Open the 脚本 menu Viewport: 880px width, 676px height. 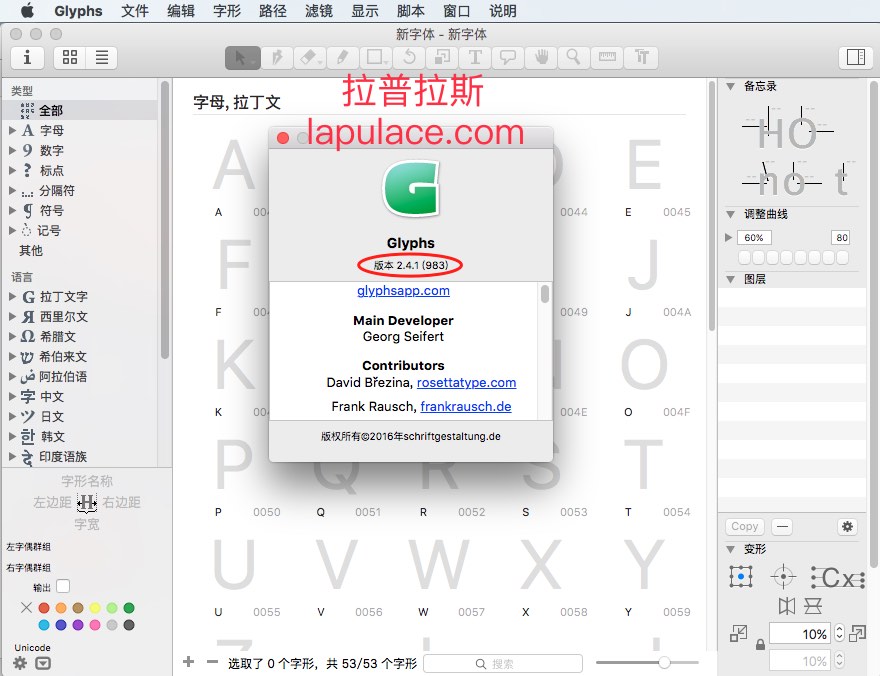pyautogui.click(x=410, y=11)
